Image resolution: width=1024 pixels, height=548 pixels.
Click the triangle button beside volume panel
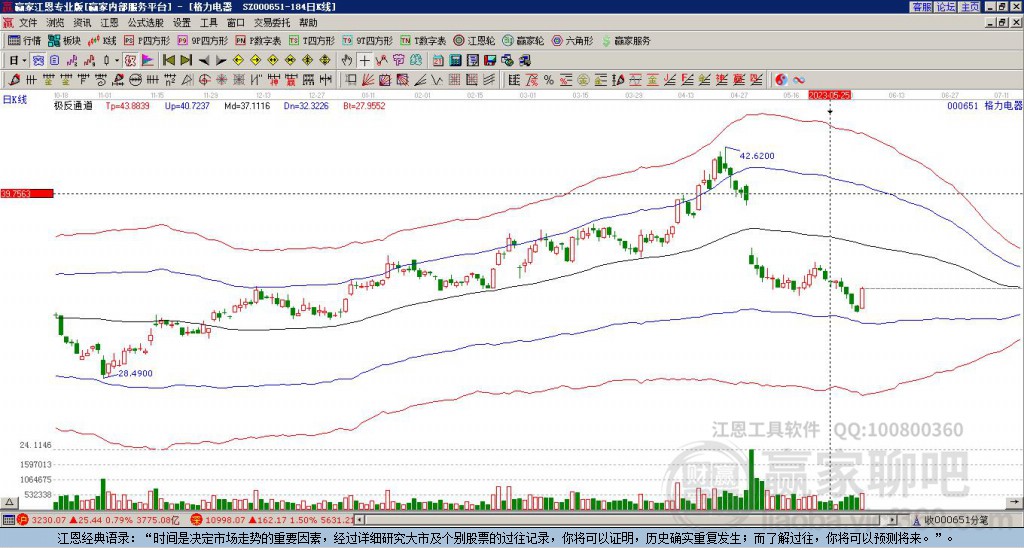click(x=8, y=502)
